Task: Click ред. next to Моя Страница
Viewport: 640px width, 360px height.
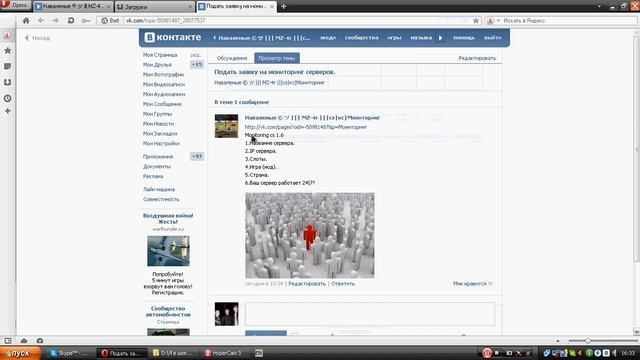Action: click(x=196, y=55)
